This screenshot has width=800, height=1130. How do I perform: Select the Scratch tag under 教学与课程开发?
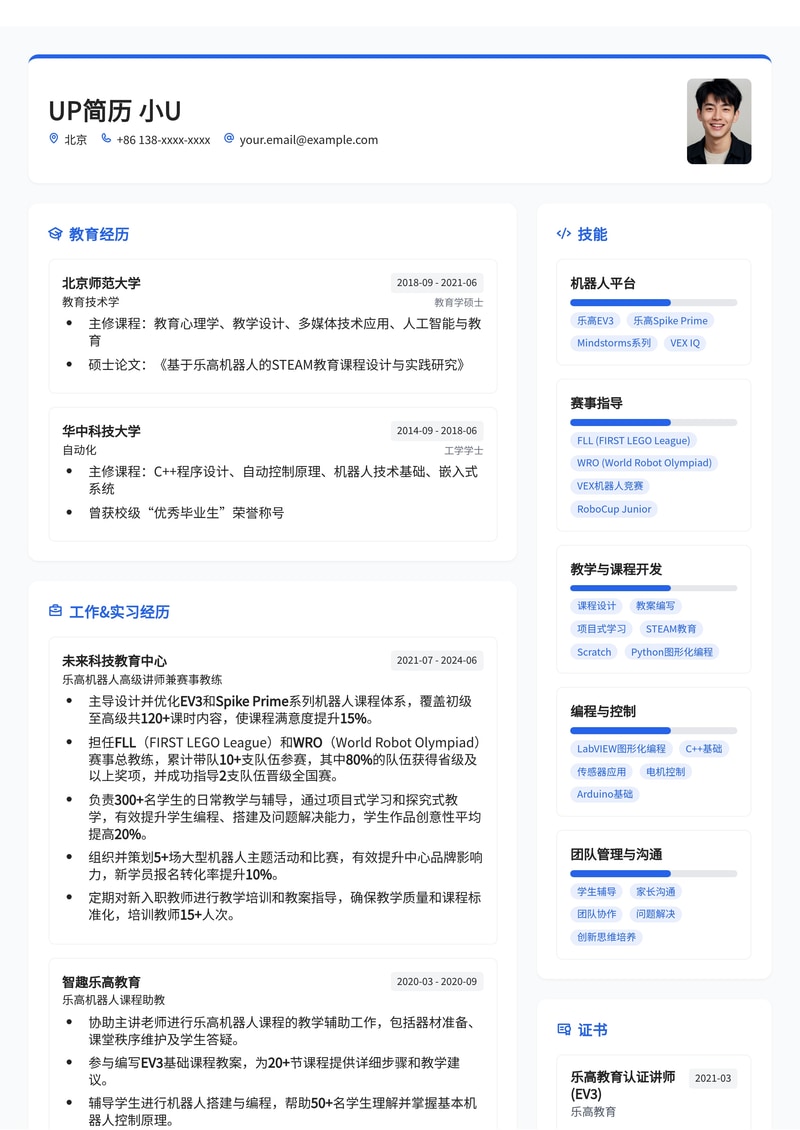(594, 652)
